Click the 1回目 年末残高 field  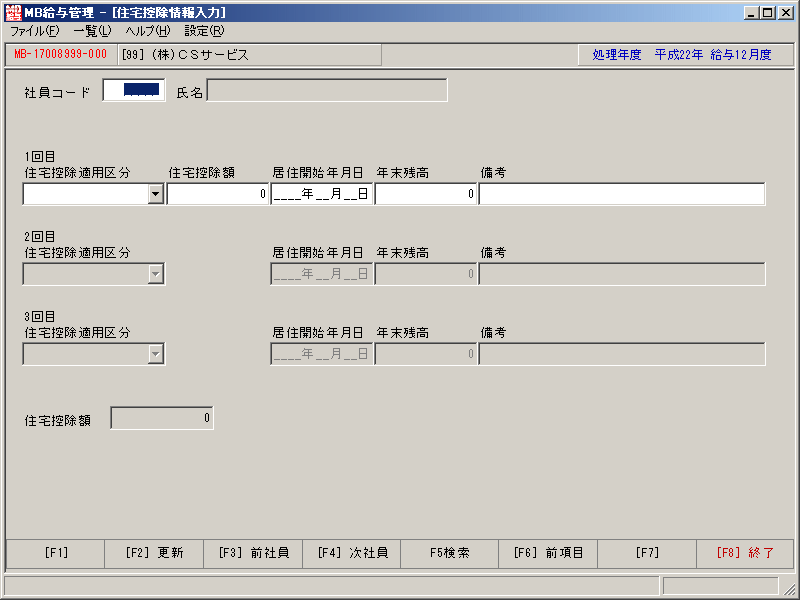426,194
